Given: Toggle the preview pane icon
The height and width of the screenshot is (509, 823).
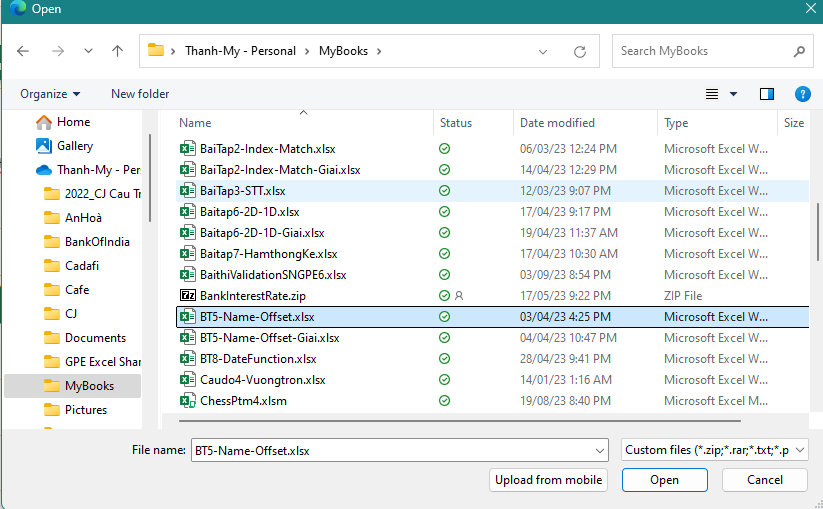Looking at the screenshot, I should (767, 94).
